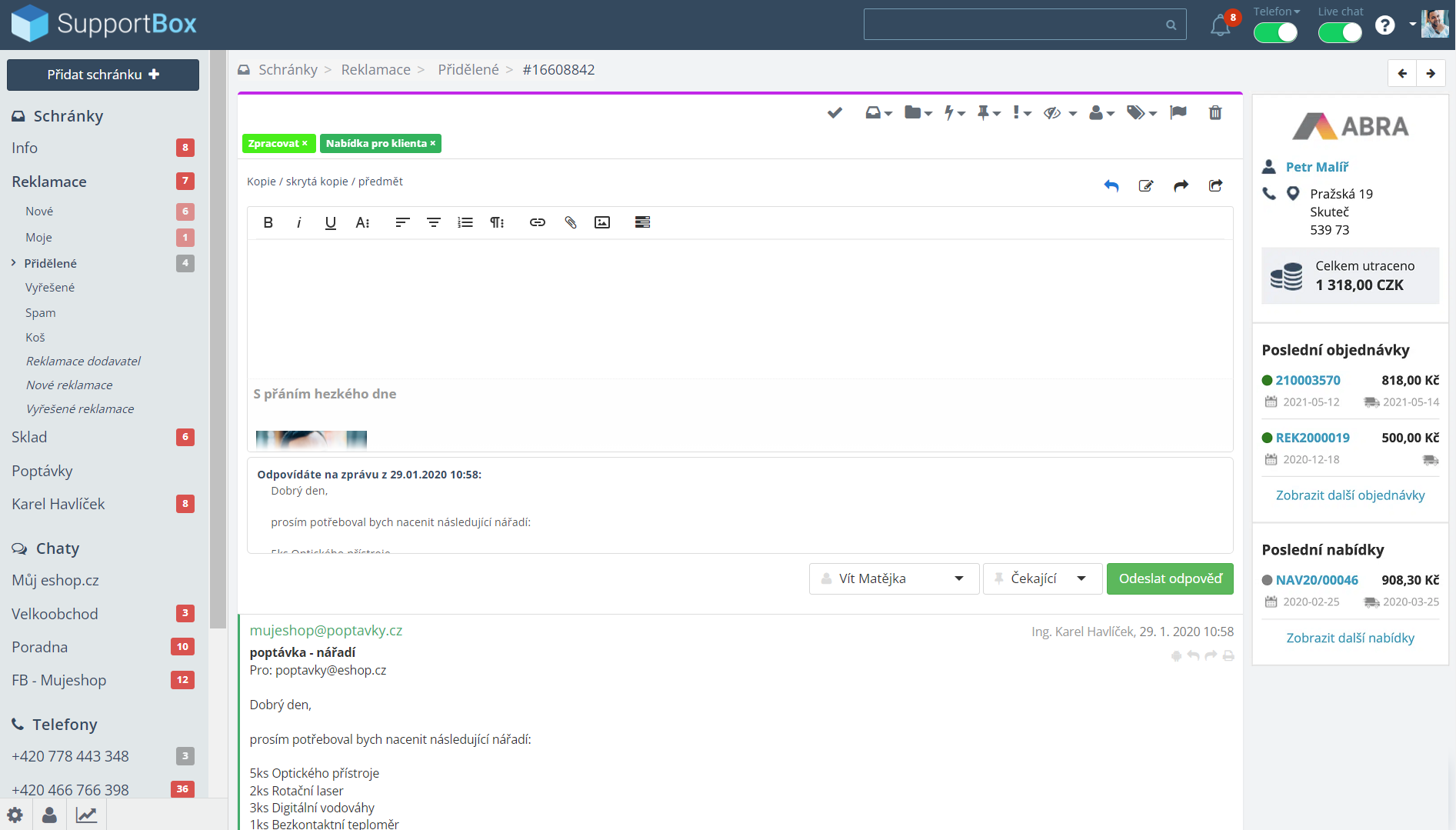Open the tags dropdown in ticket toolbar
The height and width of the screenshot is (830, 1456).
tap(1141, 113)
